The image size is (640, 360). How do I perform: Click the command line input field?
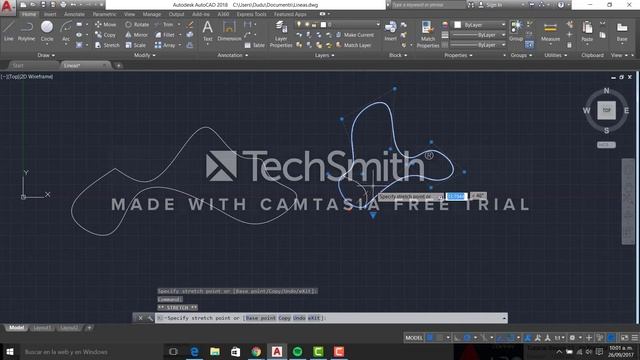click(331, 318)
